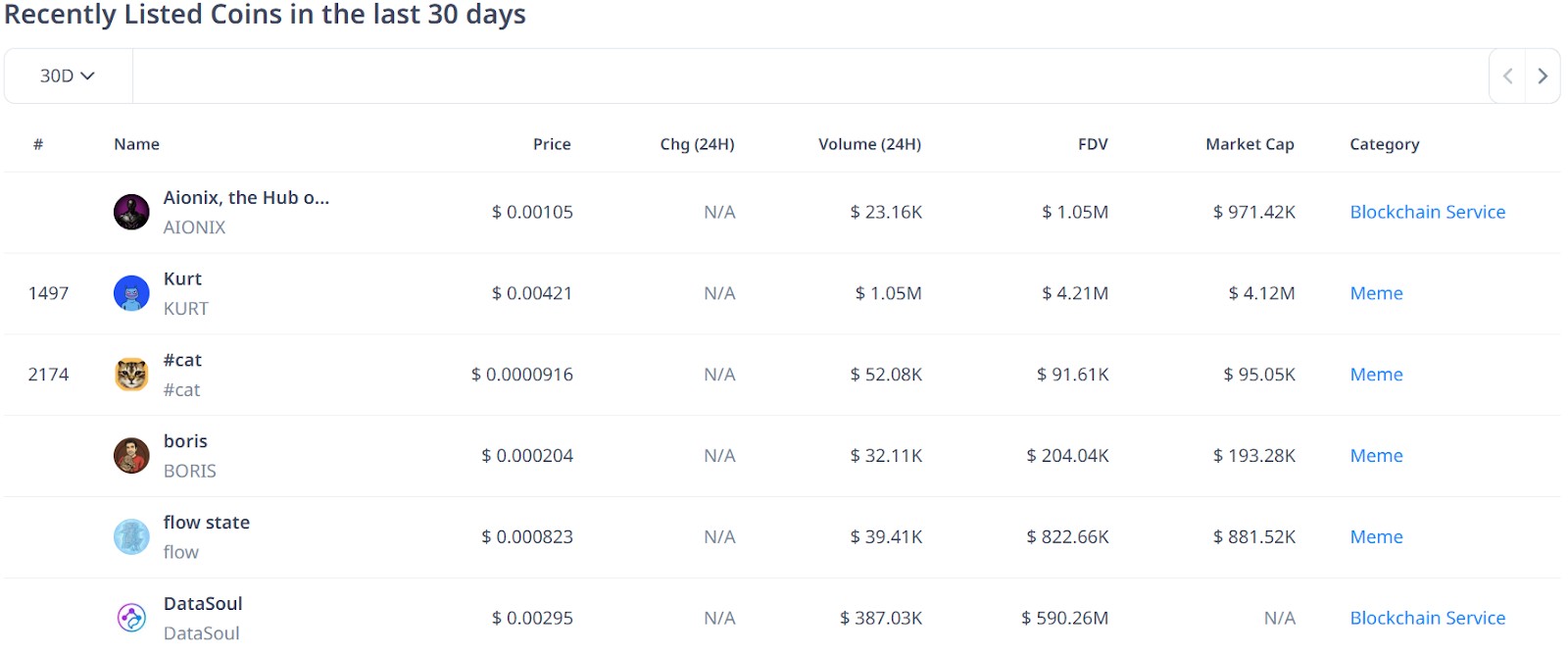Image resolution: width=1568 pixels, height=655 pixels.
Task: Click rank number 1497
Action: tap(48, 293)
